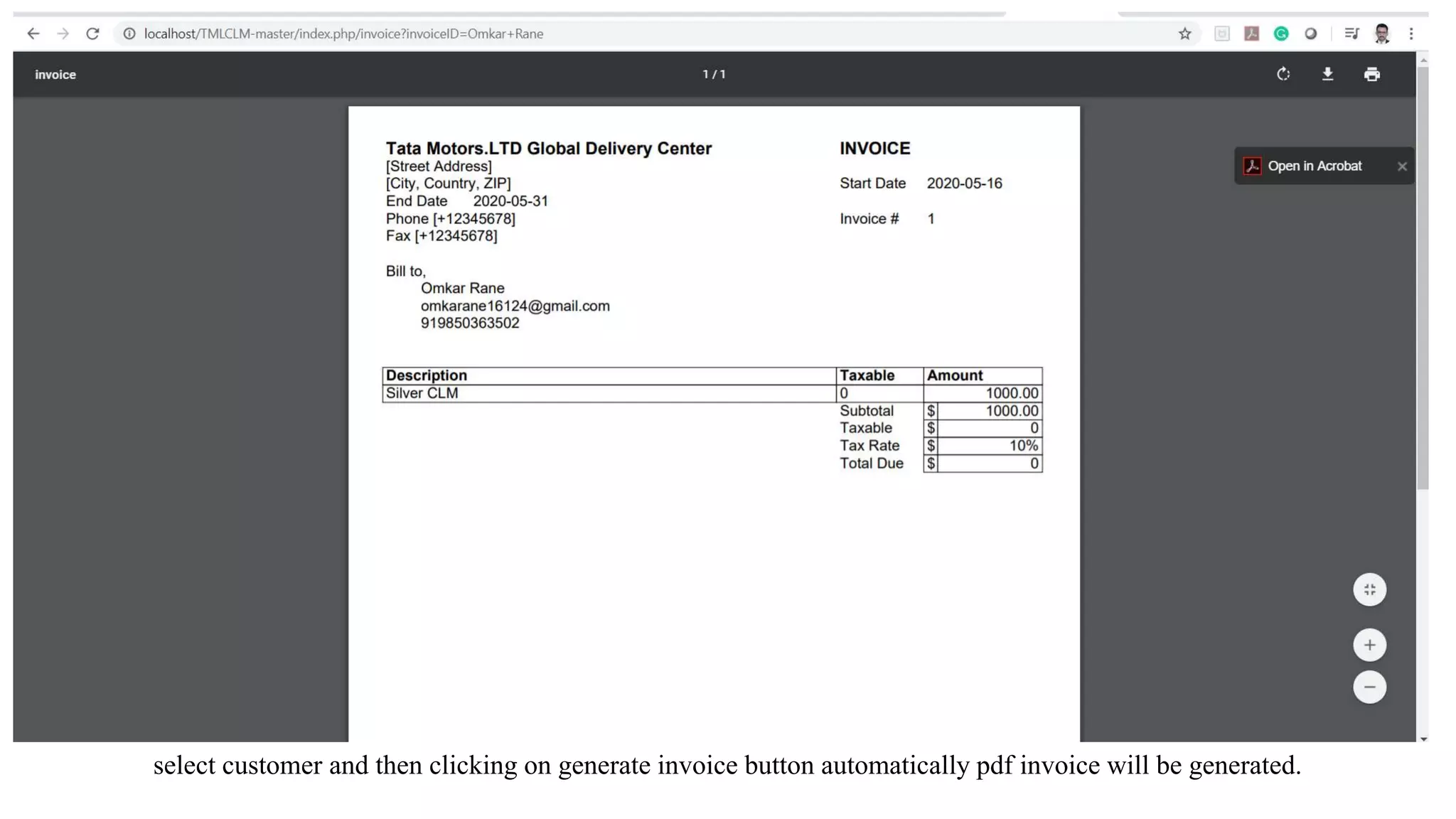Screen dimensions: 1456x819
Task: Reload the invoice page
Action: point(92,33)
